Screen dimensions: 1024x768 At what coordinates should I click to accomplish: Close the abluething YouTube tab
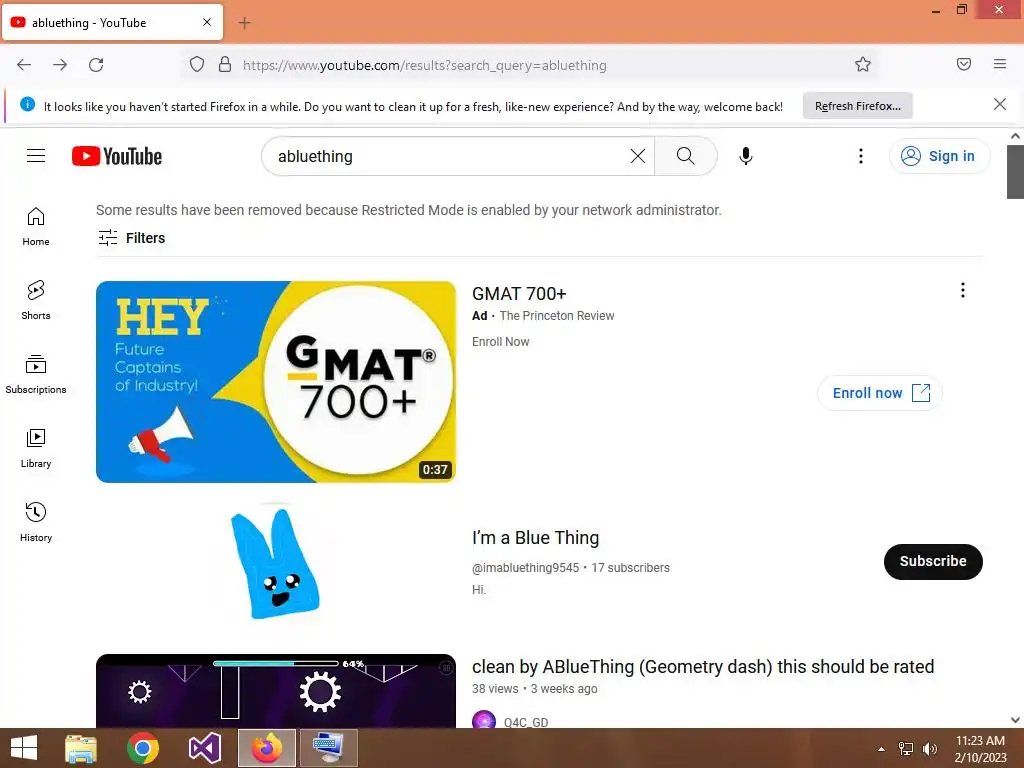click(x=206, y=22)
